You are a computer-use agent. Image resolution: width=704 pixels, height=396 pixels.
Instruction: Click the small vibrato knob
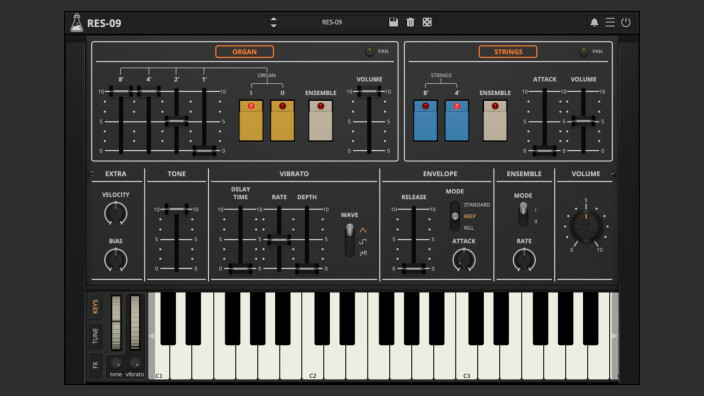[135, 363]
